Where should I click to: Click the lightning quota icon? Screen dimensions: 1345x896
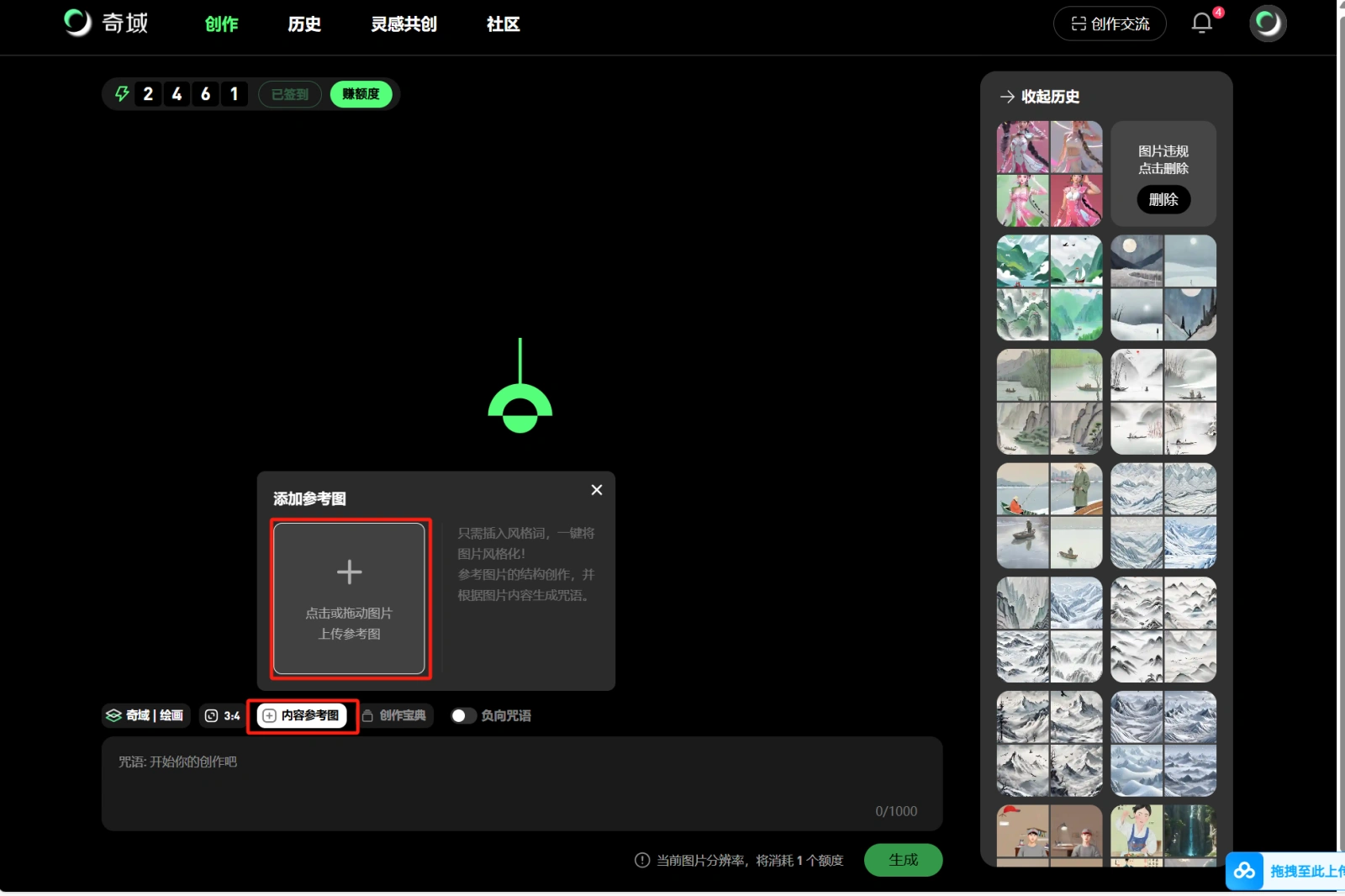click(122, 94)
